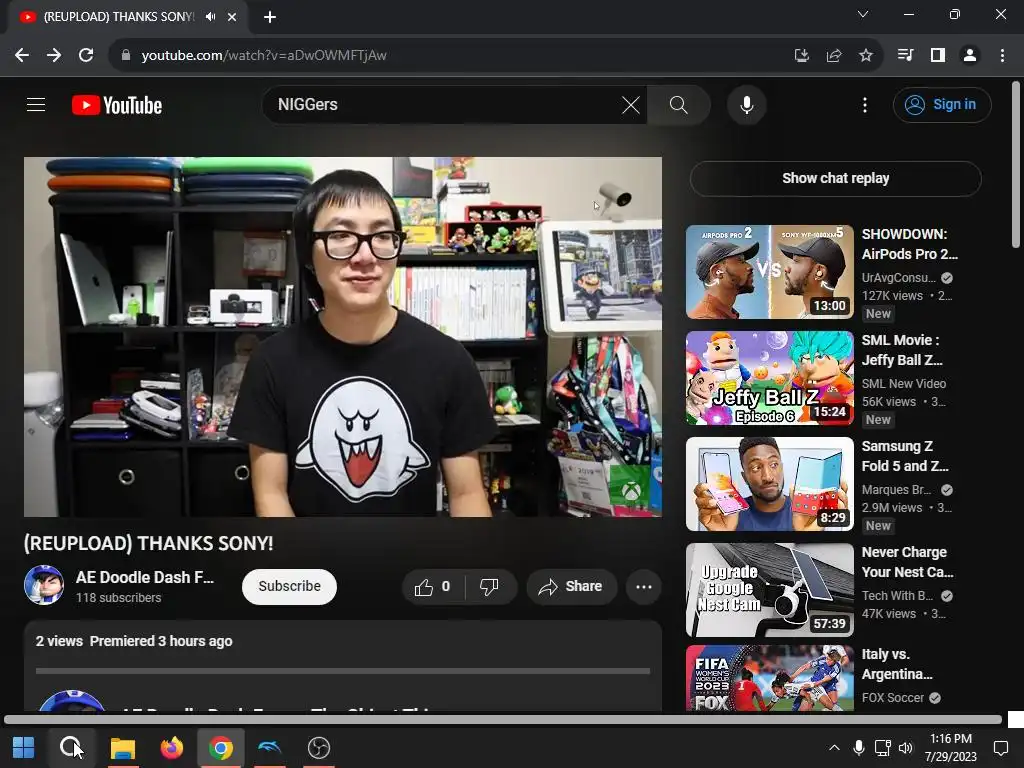The height and width of the screenshot is (768, 1024).
Task: Click the Chrome address bar URL
Action: [264, 56]
